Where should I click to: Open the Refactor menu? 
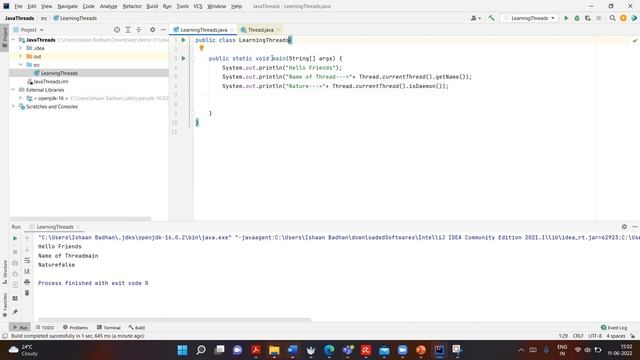pos(132,6)
